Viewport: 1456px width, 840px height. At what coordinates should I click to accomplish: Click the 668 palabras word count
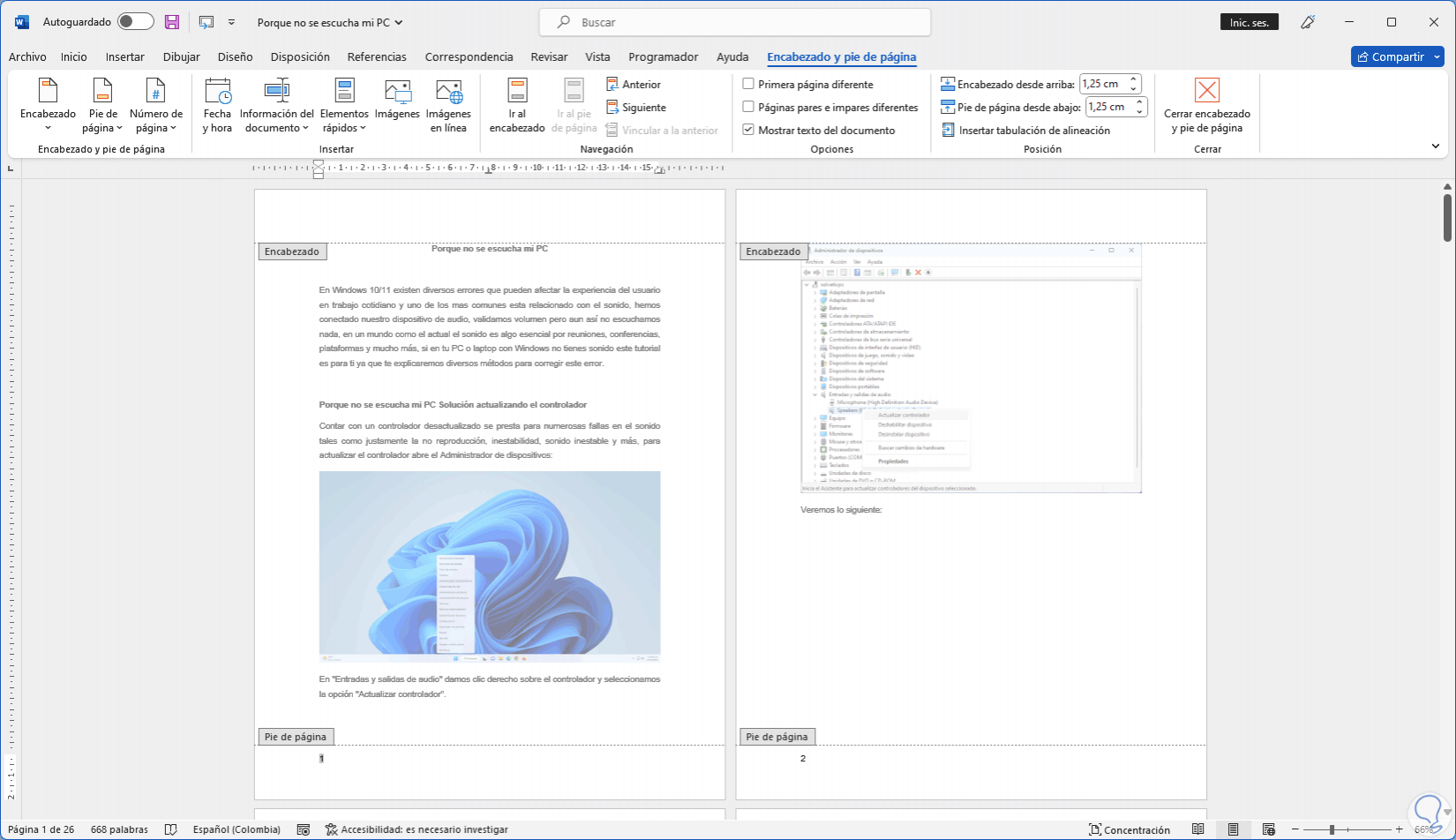pos(119,829)
